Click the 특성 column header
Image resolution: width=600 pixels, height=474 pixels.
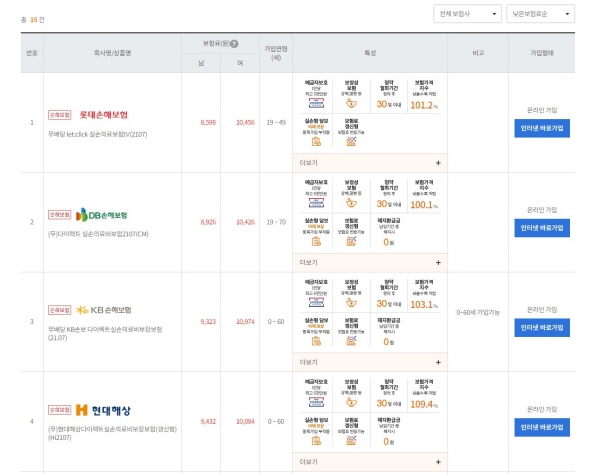[x=370, y=53]
